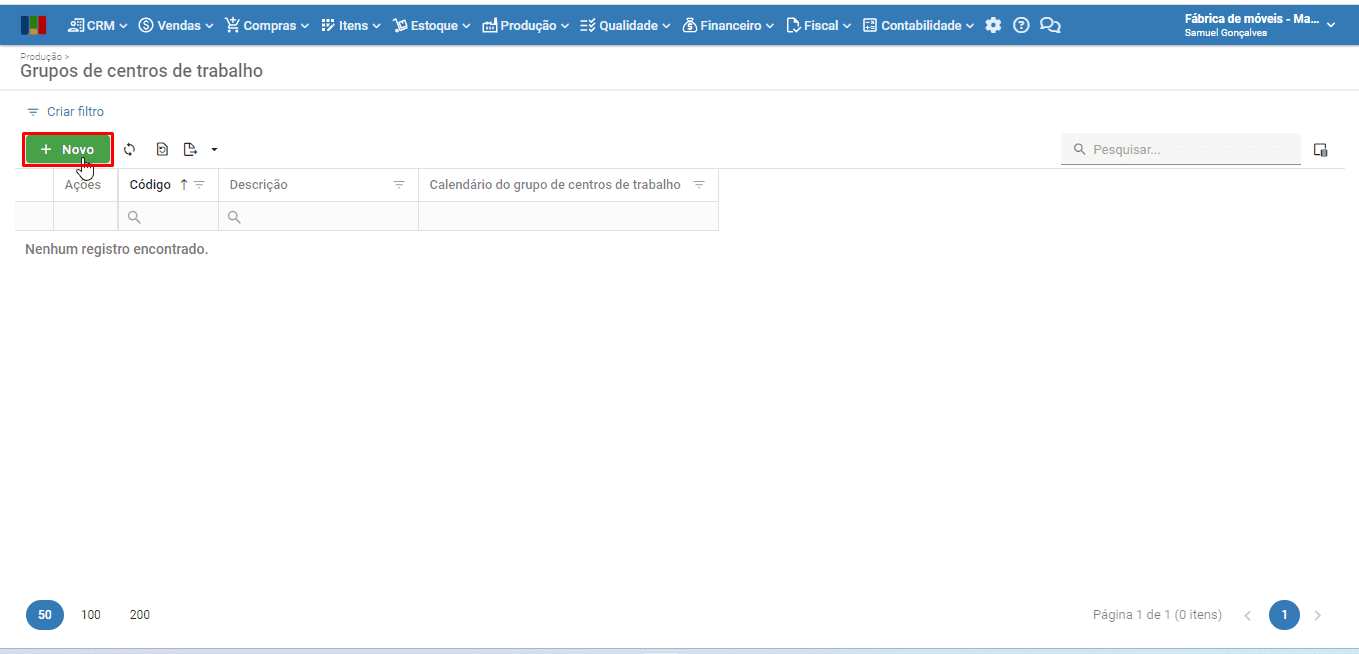Go to previous page arrow
This screenshot has height=654, width=1359.
click(1248, 615)
